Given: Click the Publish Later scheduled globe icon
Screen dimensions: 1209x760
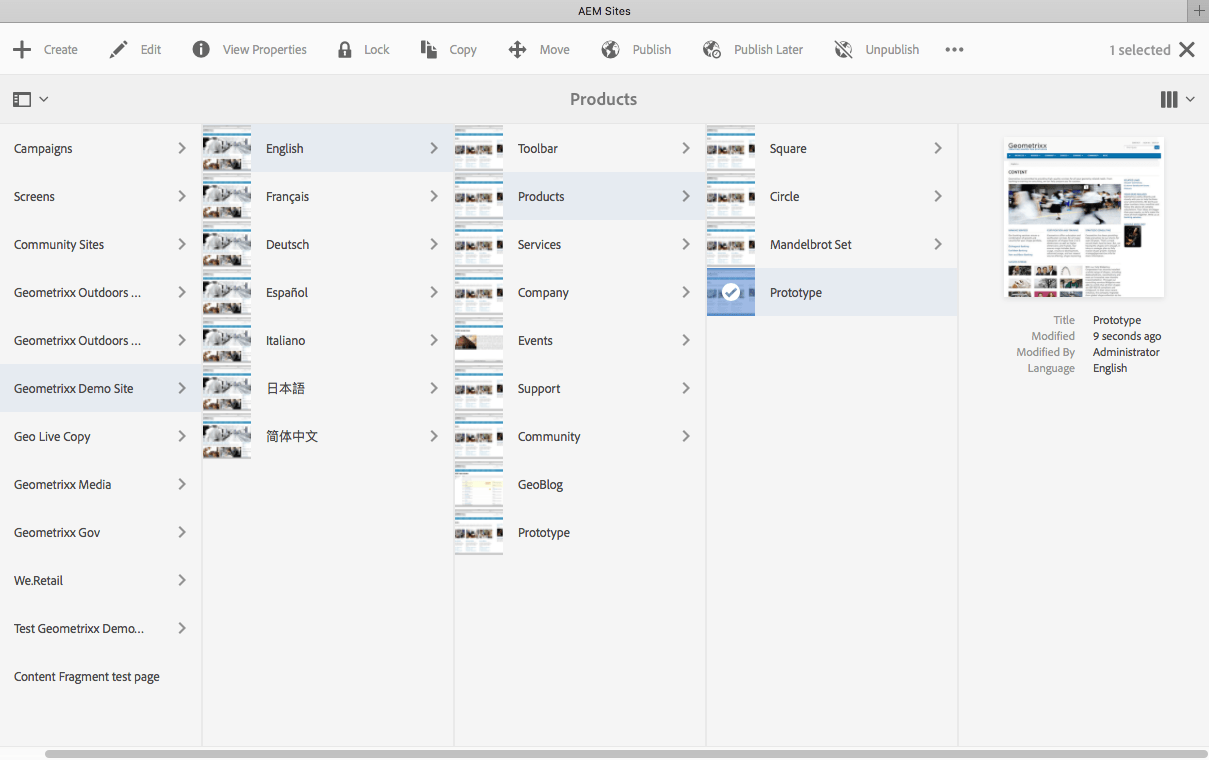Looking at the screenshot, I should [x=712, y=50].
